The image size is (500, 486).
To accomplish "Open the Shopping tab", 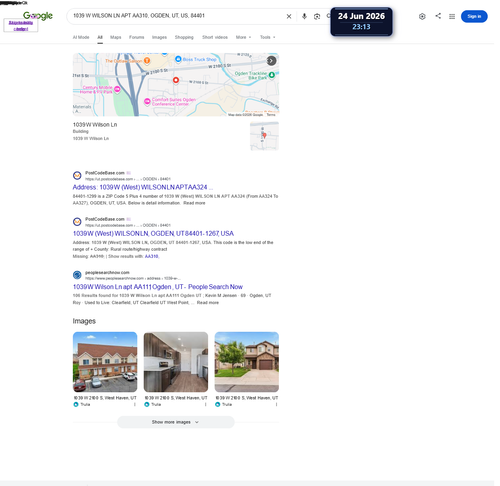I will [x=184, y=37].
